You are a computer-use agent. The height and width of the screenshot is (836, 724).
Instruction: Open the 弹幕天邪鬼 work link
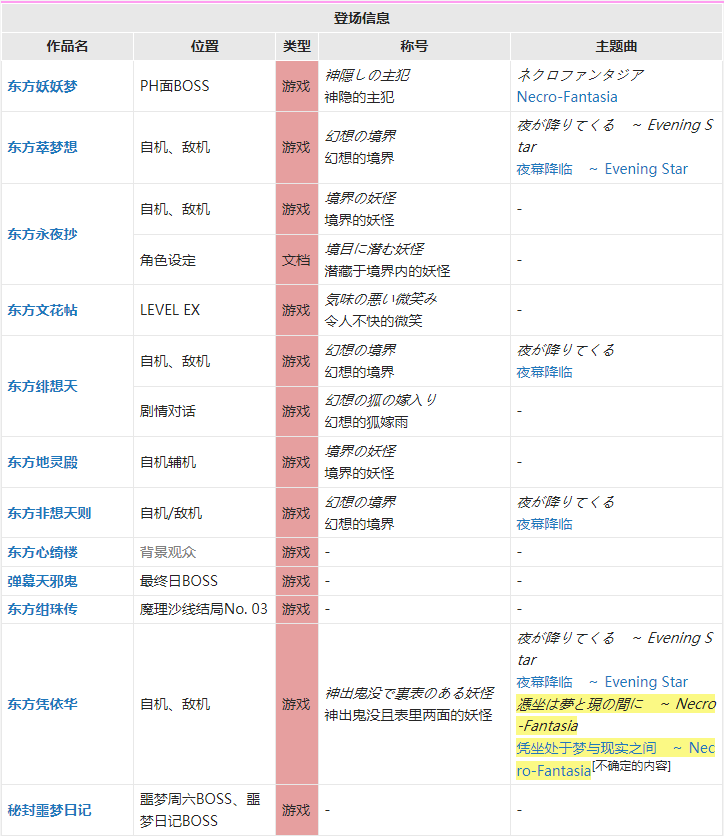coord(42,581)
